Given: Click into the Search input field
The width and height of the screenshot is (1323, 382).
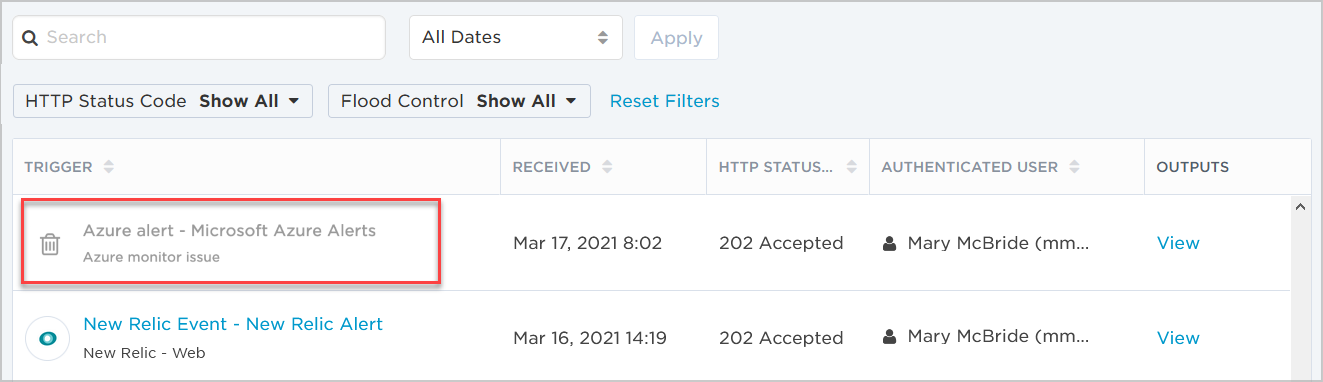Looking at the screenshot, I should [x=199, y=38].
